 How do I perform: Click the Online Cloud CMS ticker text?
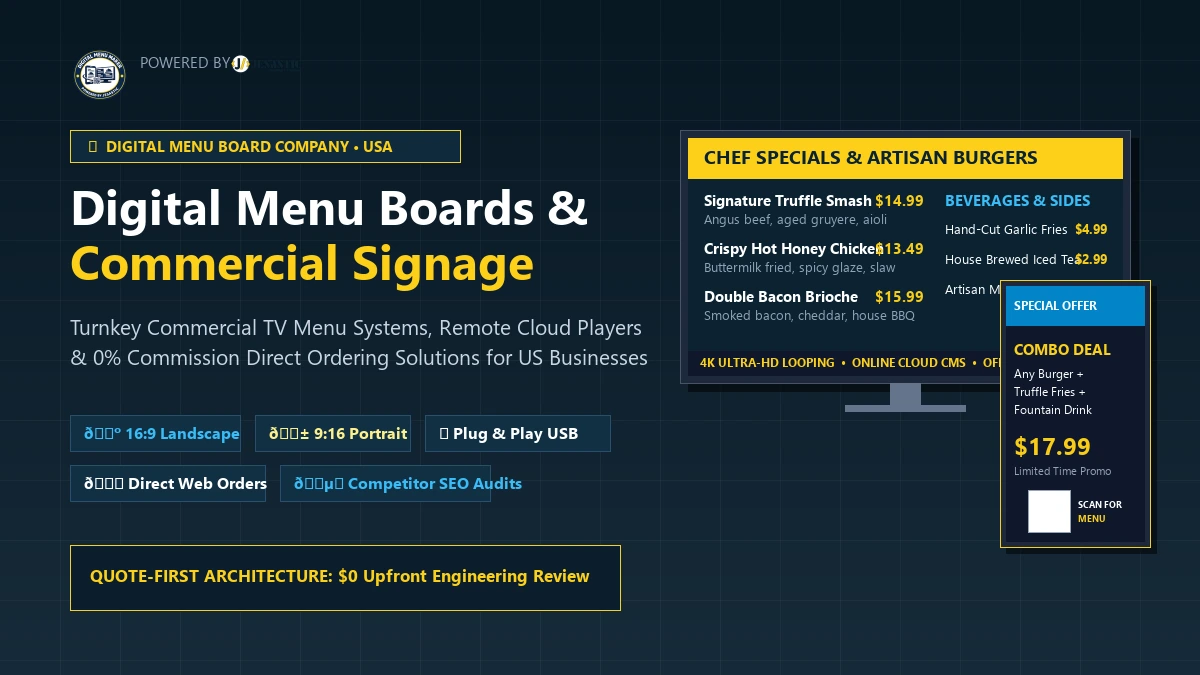coord(909,362)
